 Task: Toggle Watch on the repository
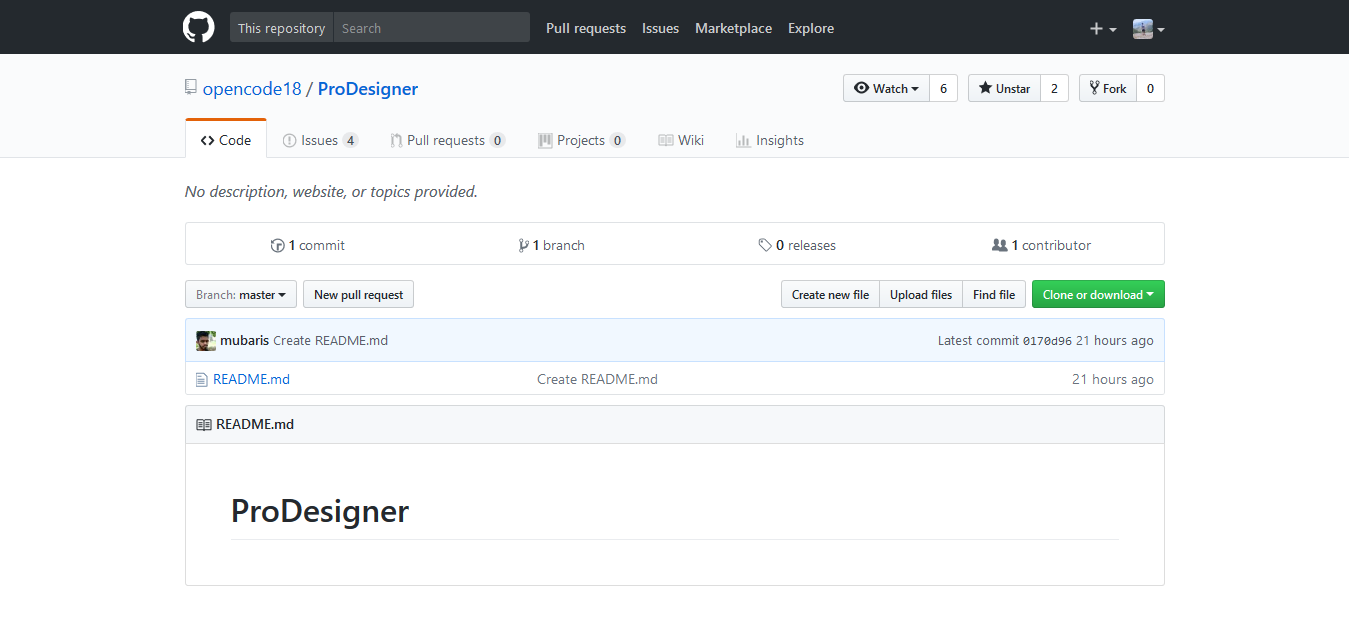886,88
